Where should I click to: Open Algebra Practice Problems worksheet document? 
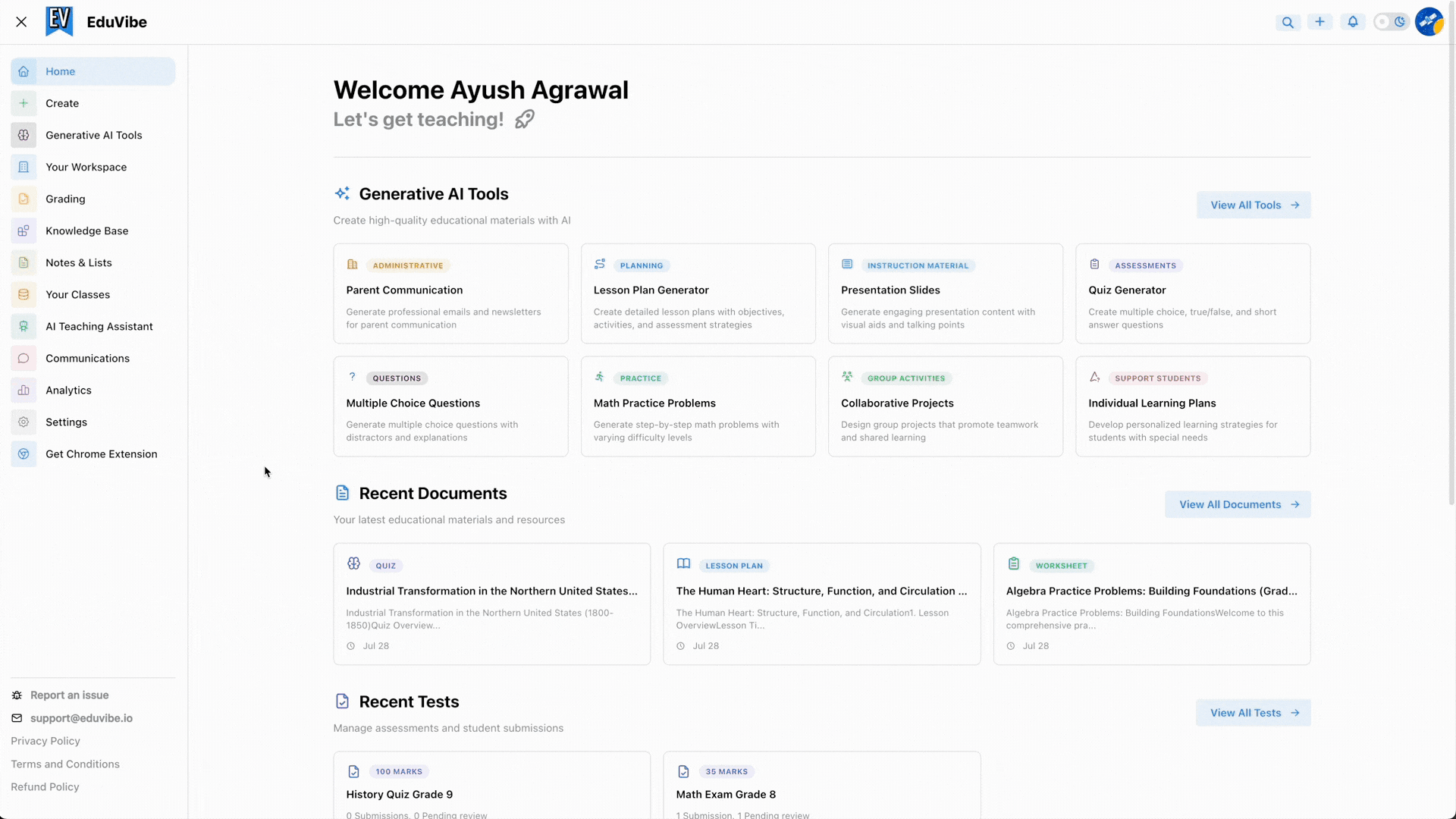click(x=1151, y=604)
